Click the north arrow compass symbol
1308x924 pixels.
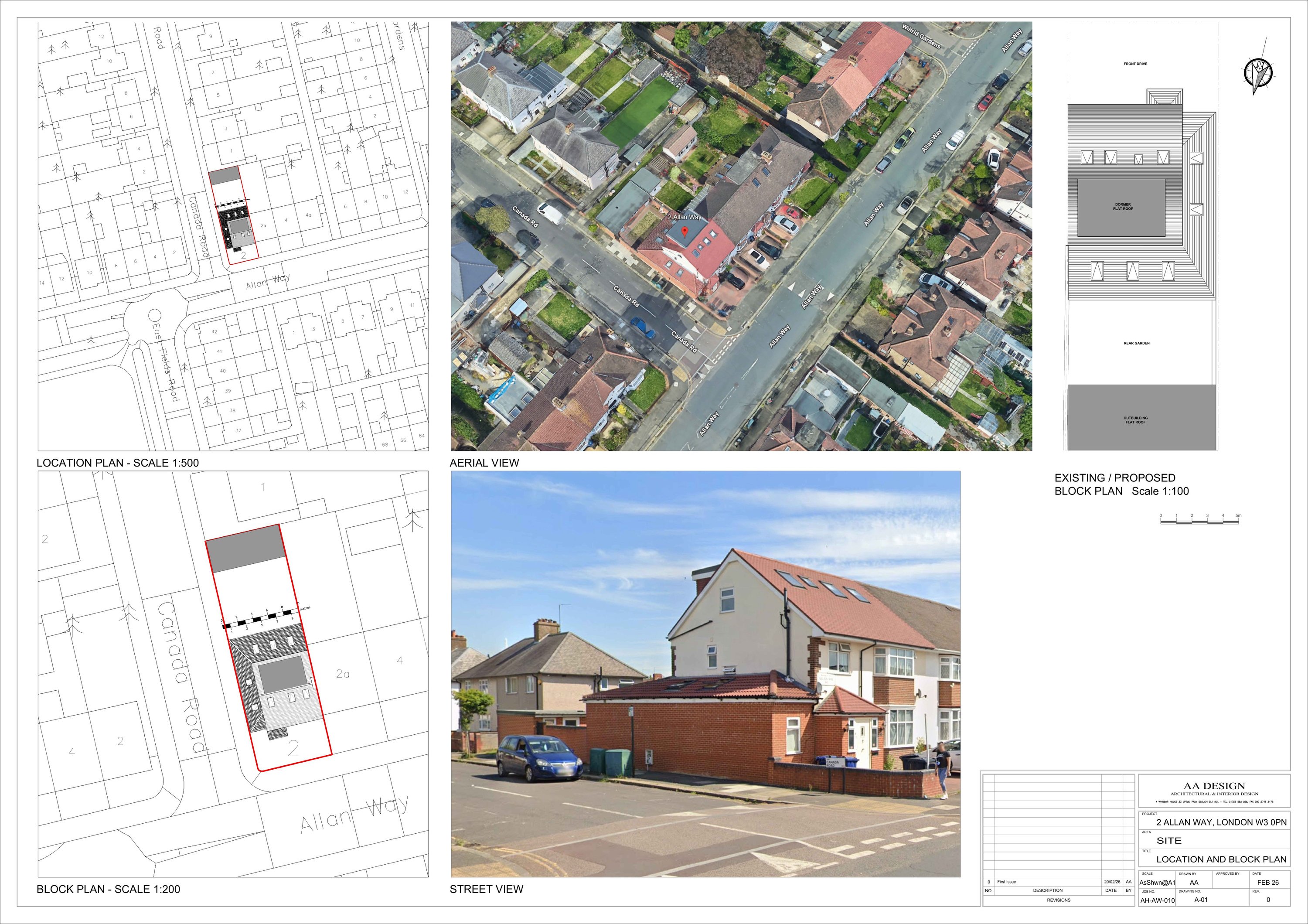pyautogui.click(x=1258, y=72)
